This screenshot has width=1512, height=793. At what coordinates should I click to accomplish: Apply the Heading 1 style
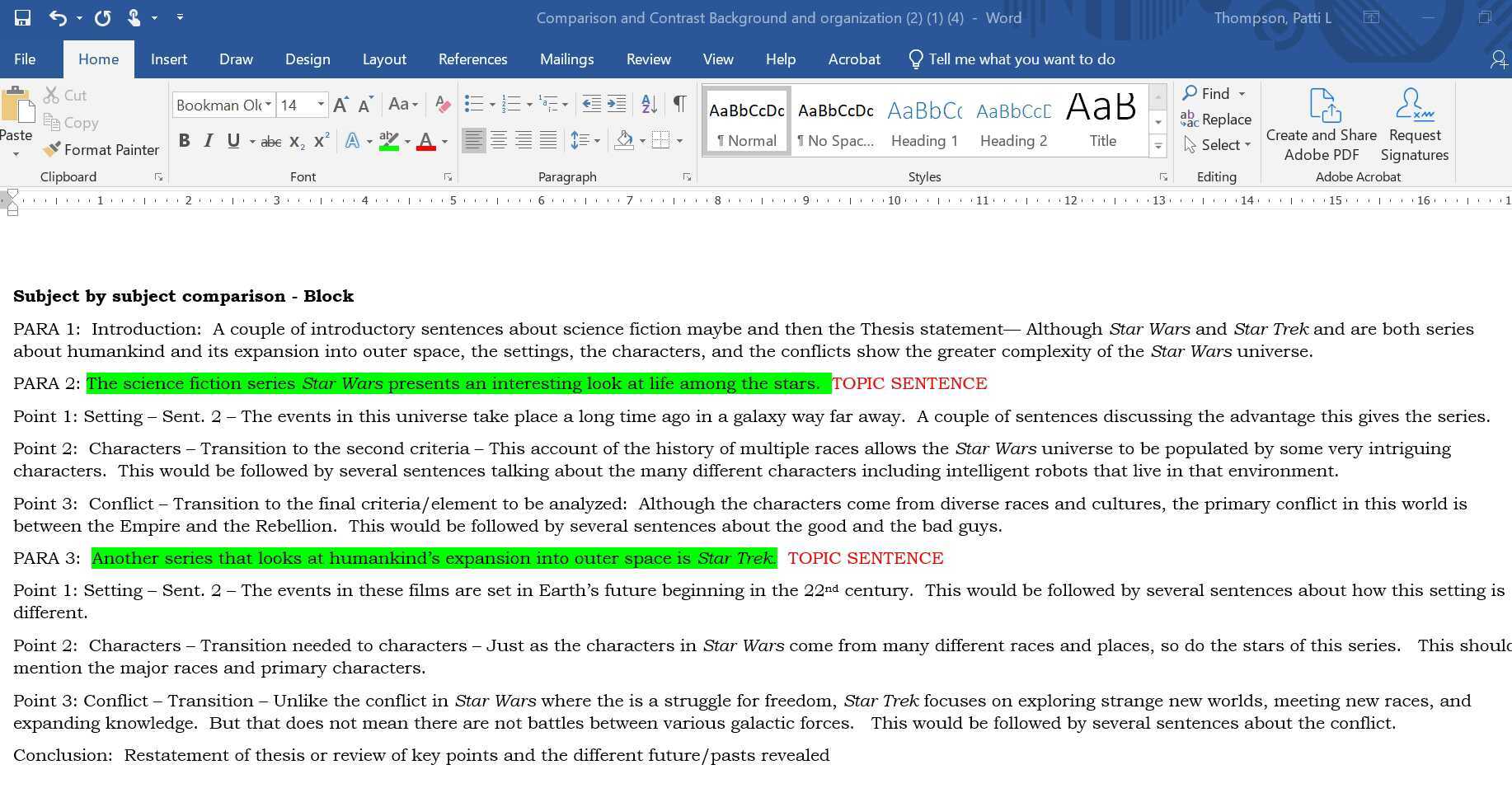pos(924,121)
